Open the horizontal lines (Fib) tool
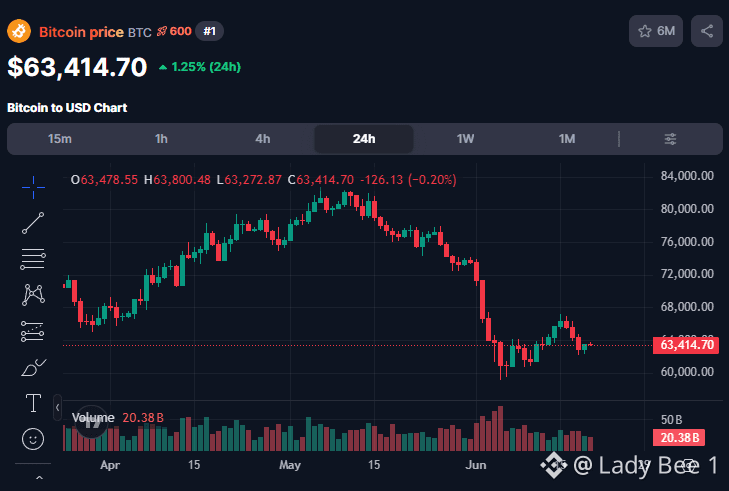The width and height of the screenshot is (729, 491). pos(33,259)
